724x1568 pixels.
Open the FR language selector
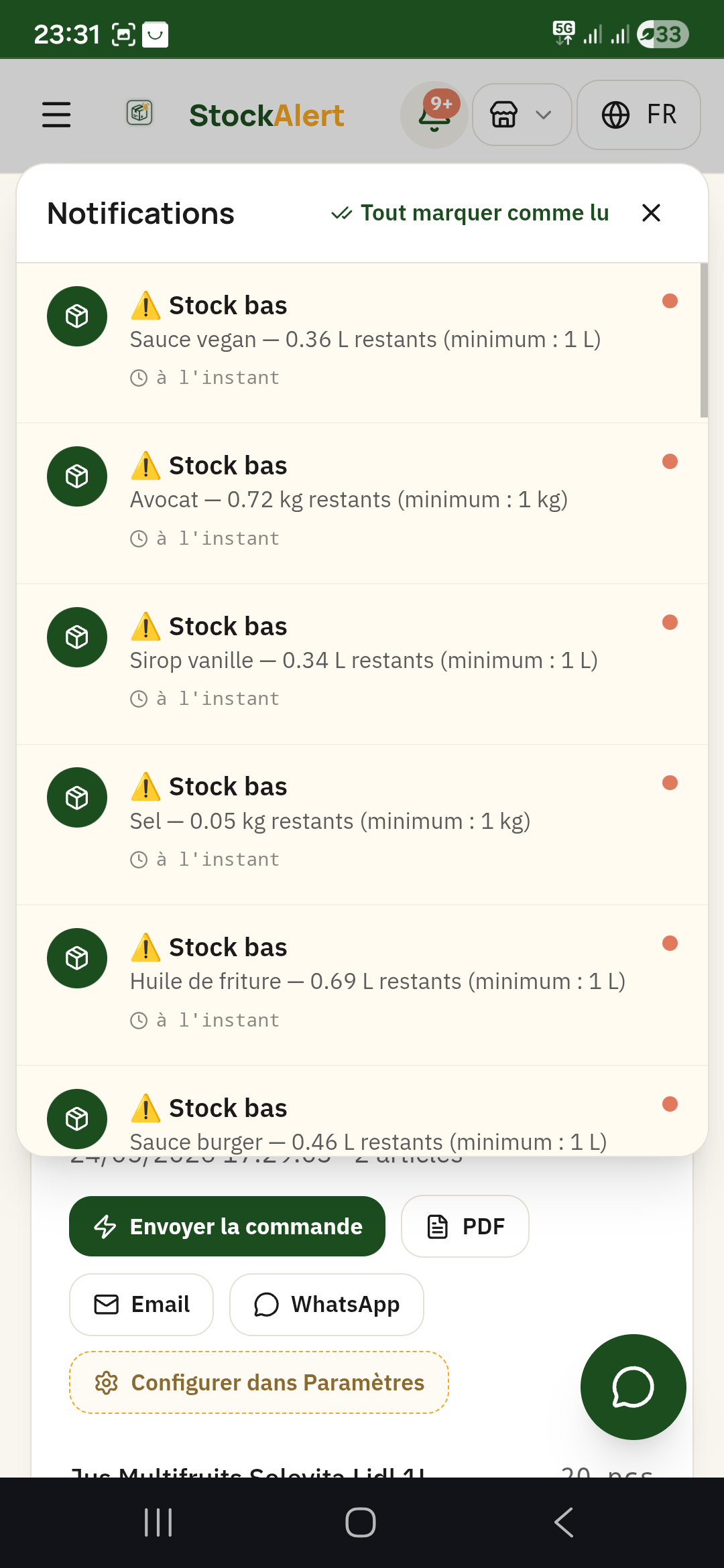639,115
